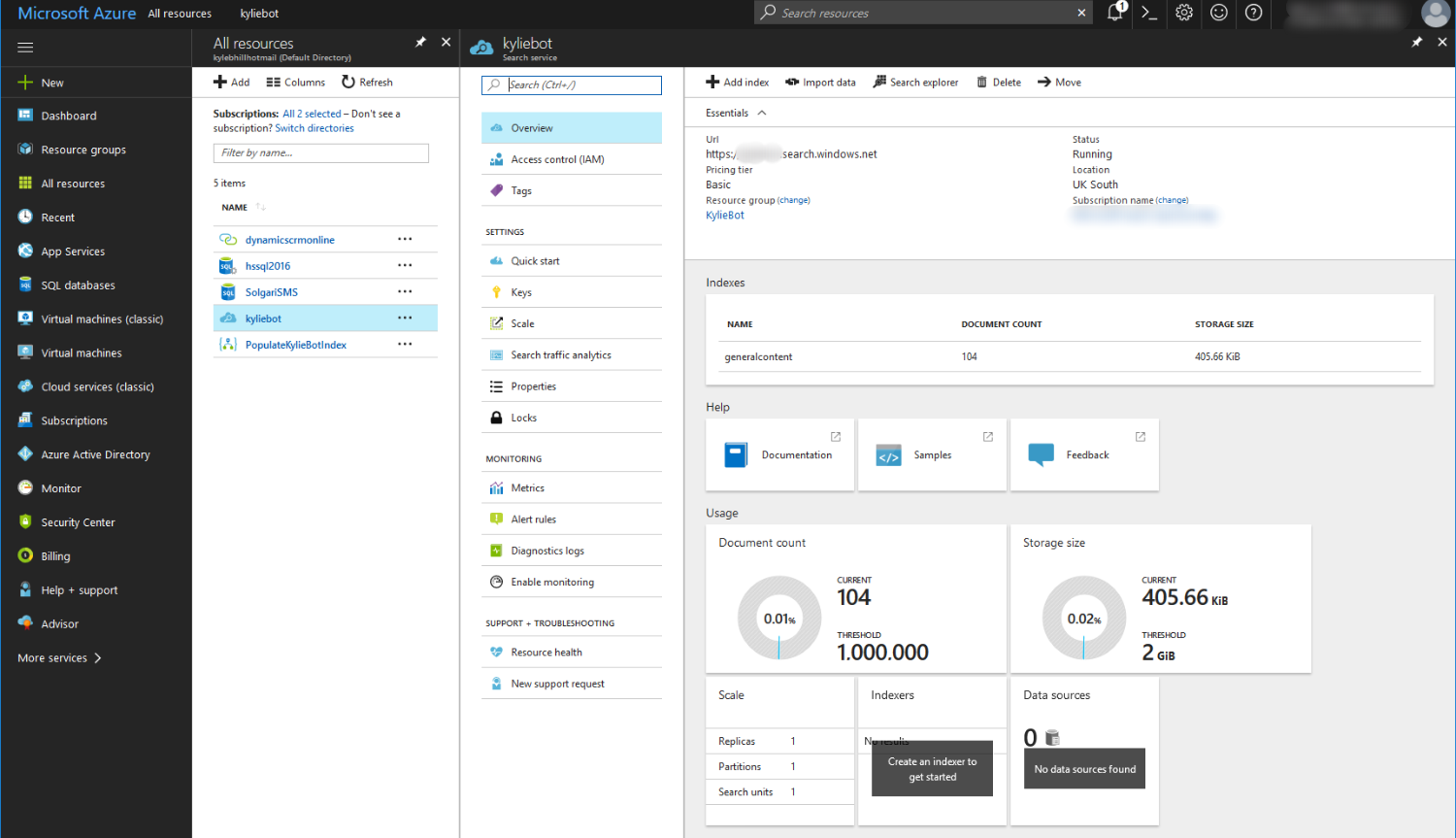Open context menu for SolgariSMS
1456x838 pixels.
405,291
